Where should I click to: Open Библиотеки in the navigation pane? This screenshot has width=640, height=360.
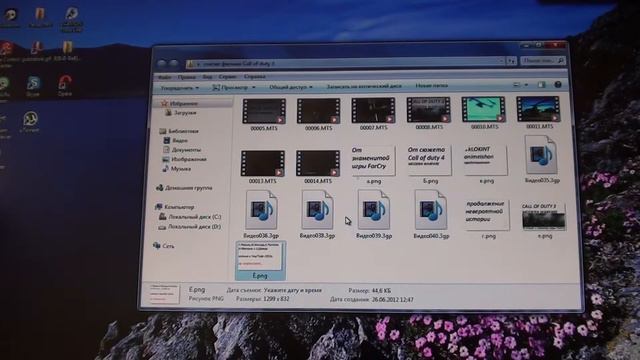[x=183, y=131]
